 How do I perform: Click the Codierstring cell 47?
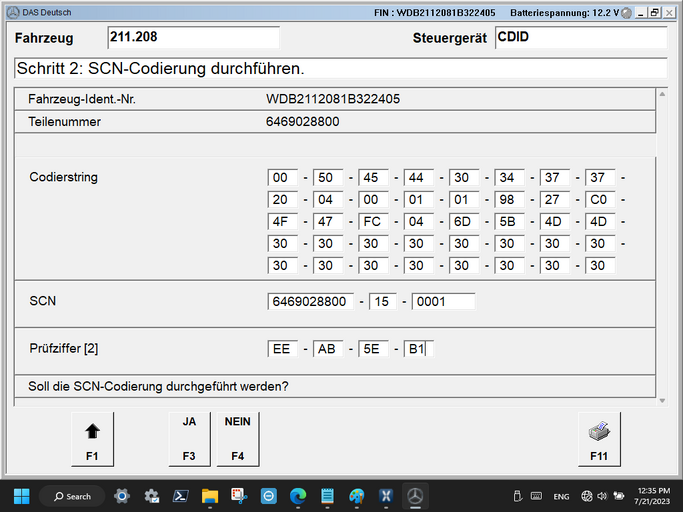[328, 221]
